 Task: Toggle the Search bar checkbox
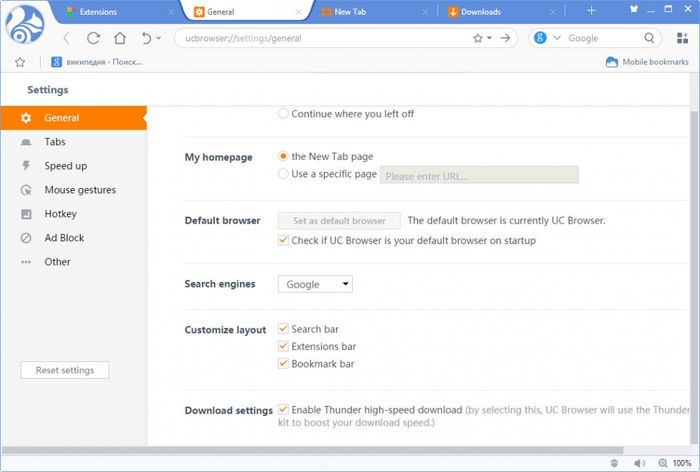[283, 329]
